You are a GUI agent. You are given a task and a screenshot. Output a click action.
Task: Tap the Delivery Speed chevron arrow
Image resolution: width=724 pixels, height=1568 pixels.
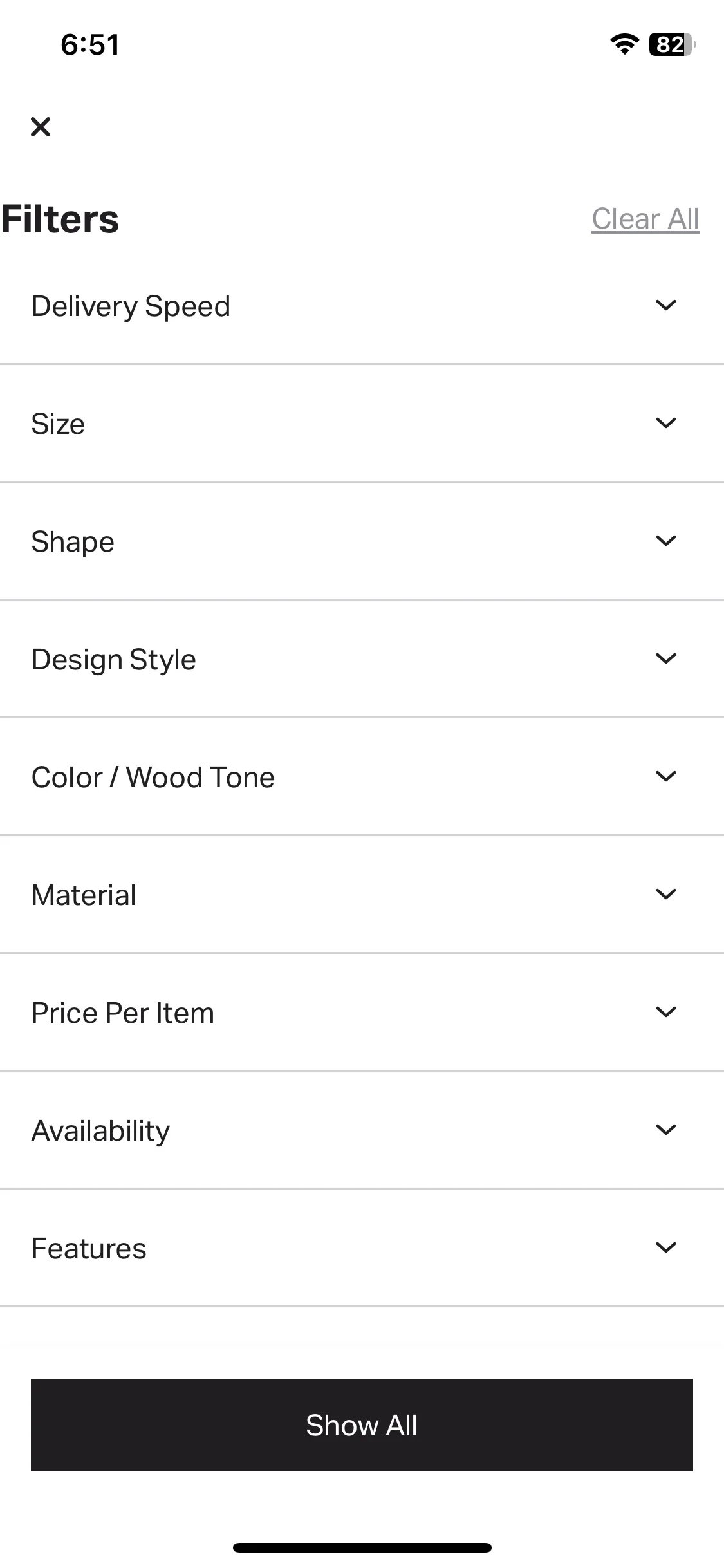pos(665,305)
